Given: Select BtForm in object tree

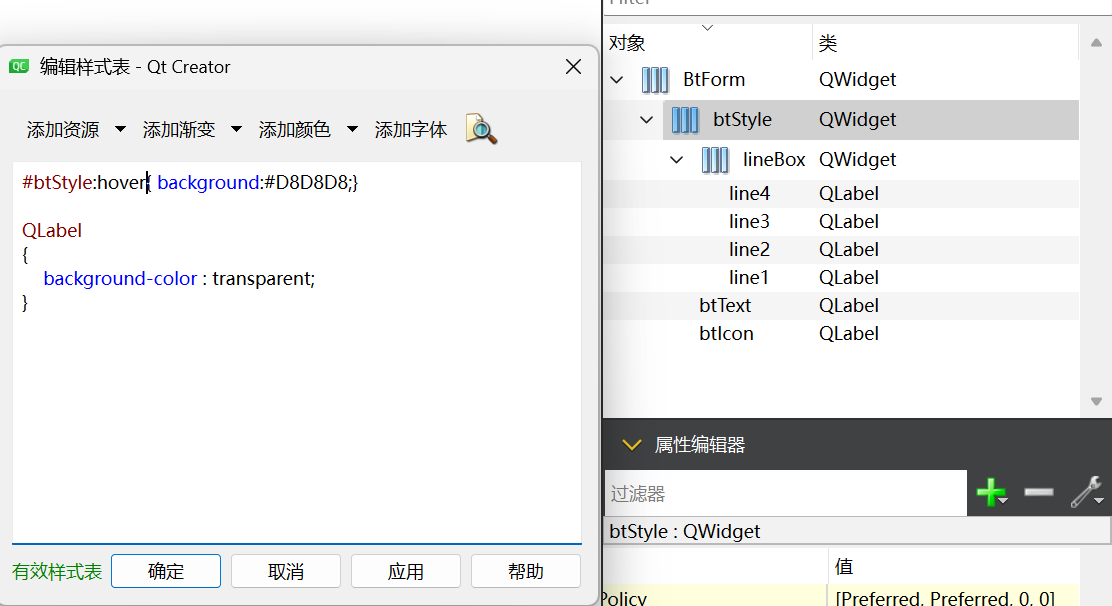Looking at the screenshot, I should [x=713, y=79].
